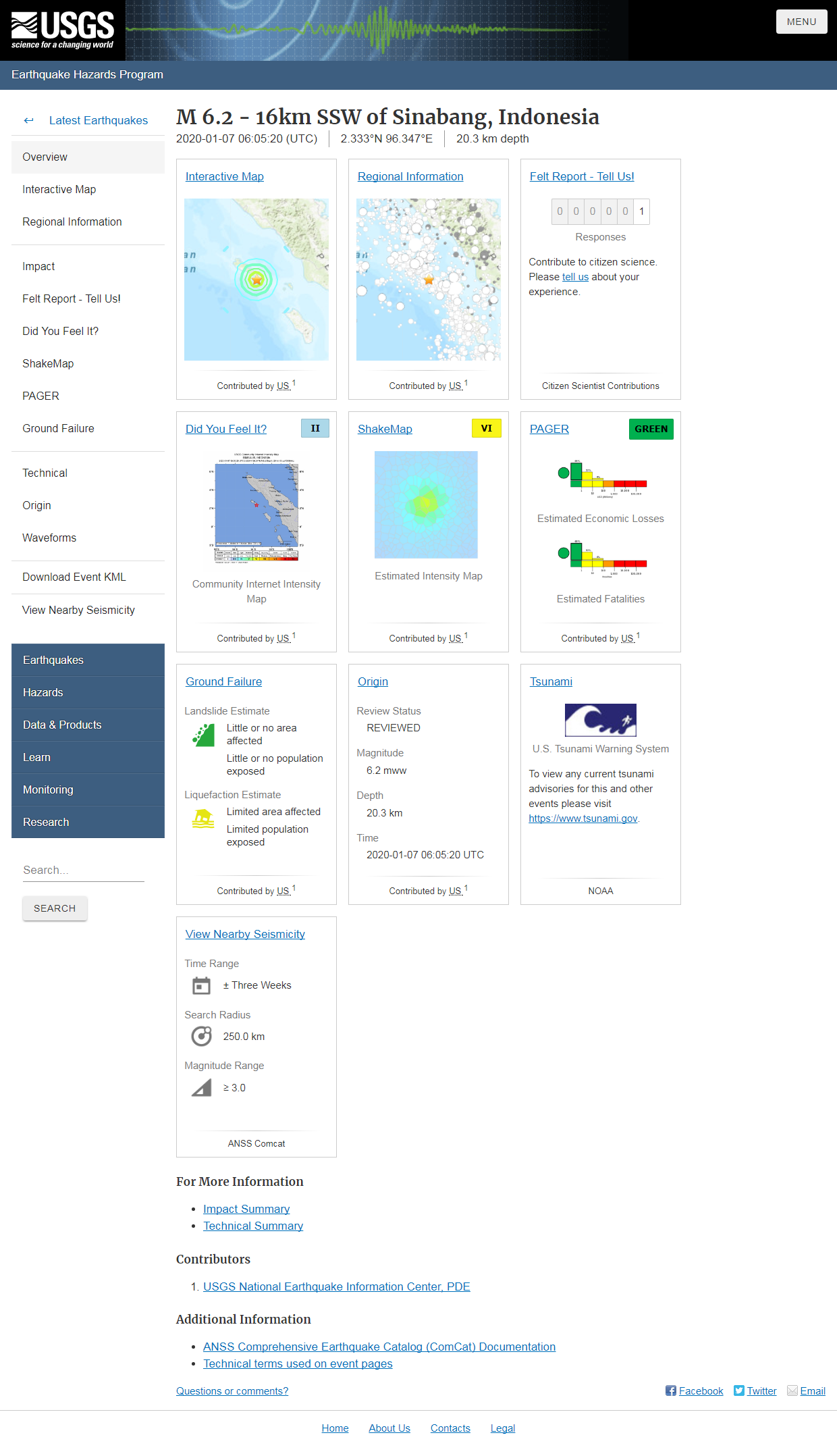837x1456 pixels.
Task: Open Waveforms from the side navigation
Action: coord(49,538)
